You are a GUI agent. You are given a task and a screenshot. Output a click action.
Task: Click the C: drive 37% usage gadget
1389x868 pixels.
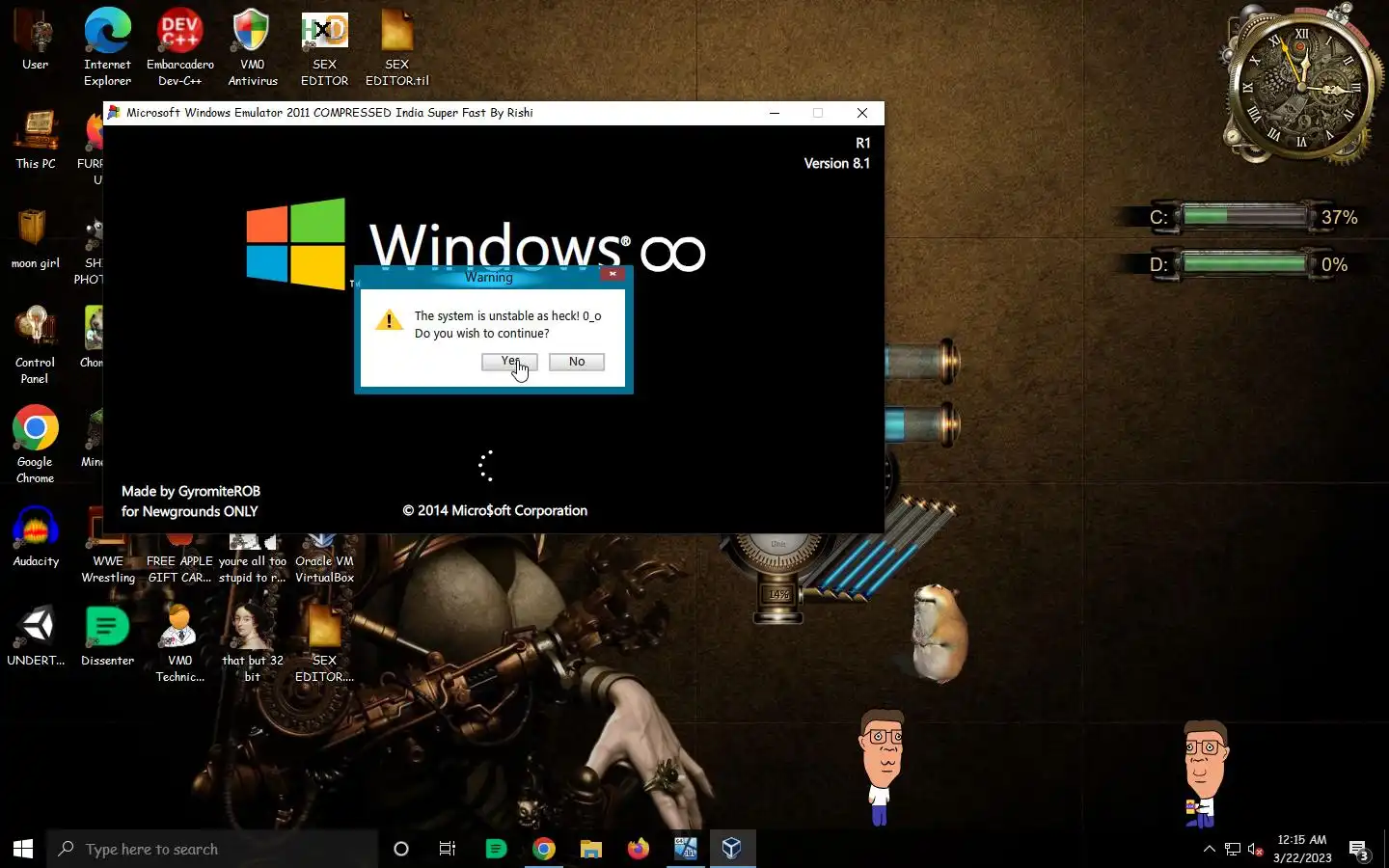tap(1244, 217)
